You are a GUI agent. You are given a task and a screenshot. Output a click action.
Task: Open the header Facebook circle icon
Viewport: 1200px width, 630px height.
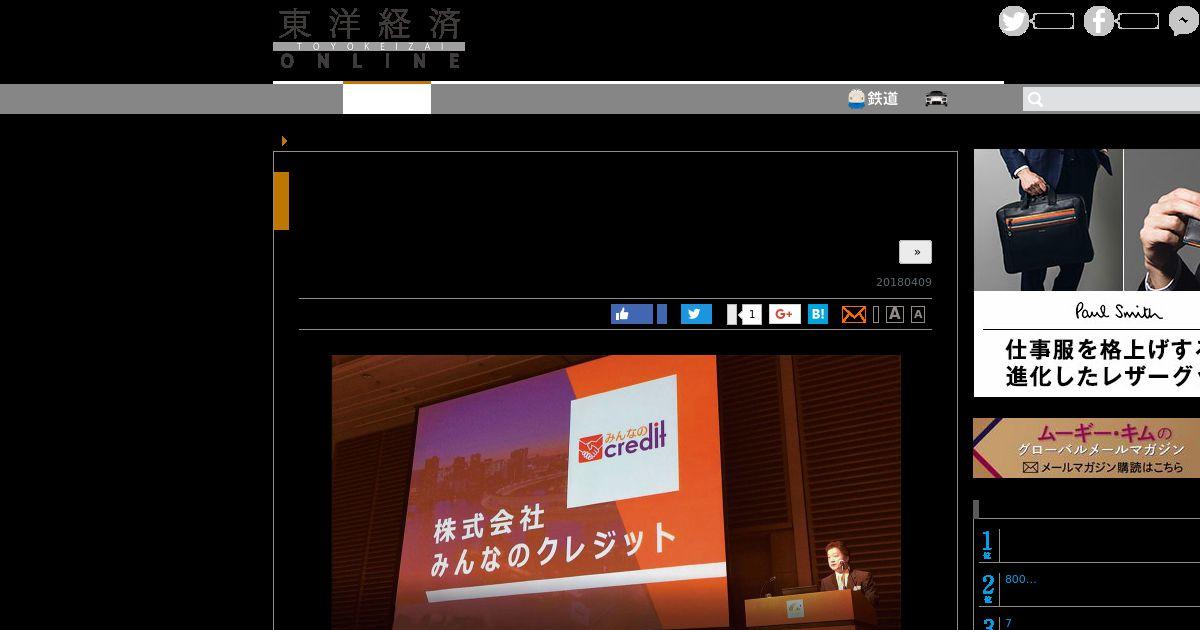[1099, 21]
